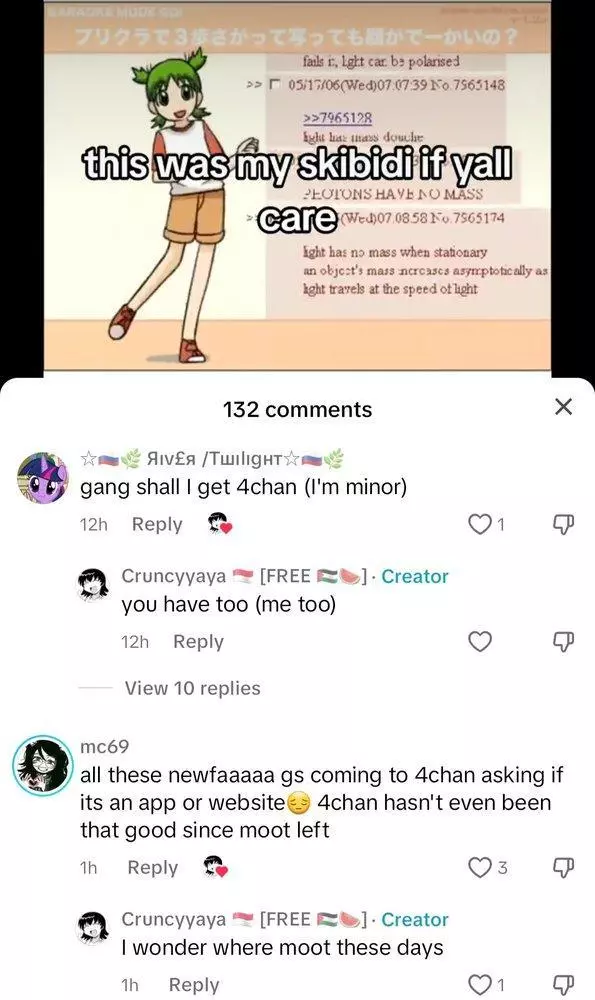Like the "I wonder where moot" reply
595x1000 pixels.
pyautogui.click(x=480, y=985)
